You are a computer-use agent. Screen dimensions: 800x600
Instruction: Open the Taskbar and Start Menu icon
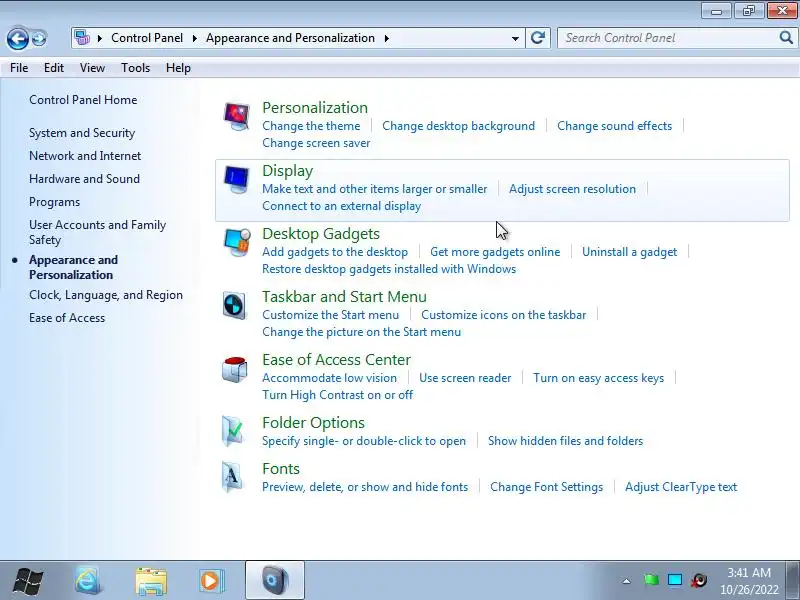click(x=235, y=305)
